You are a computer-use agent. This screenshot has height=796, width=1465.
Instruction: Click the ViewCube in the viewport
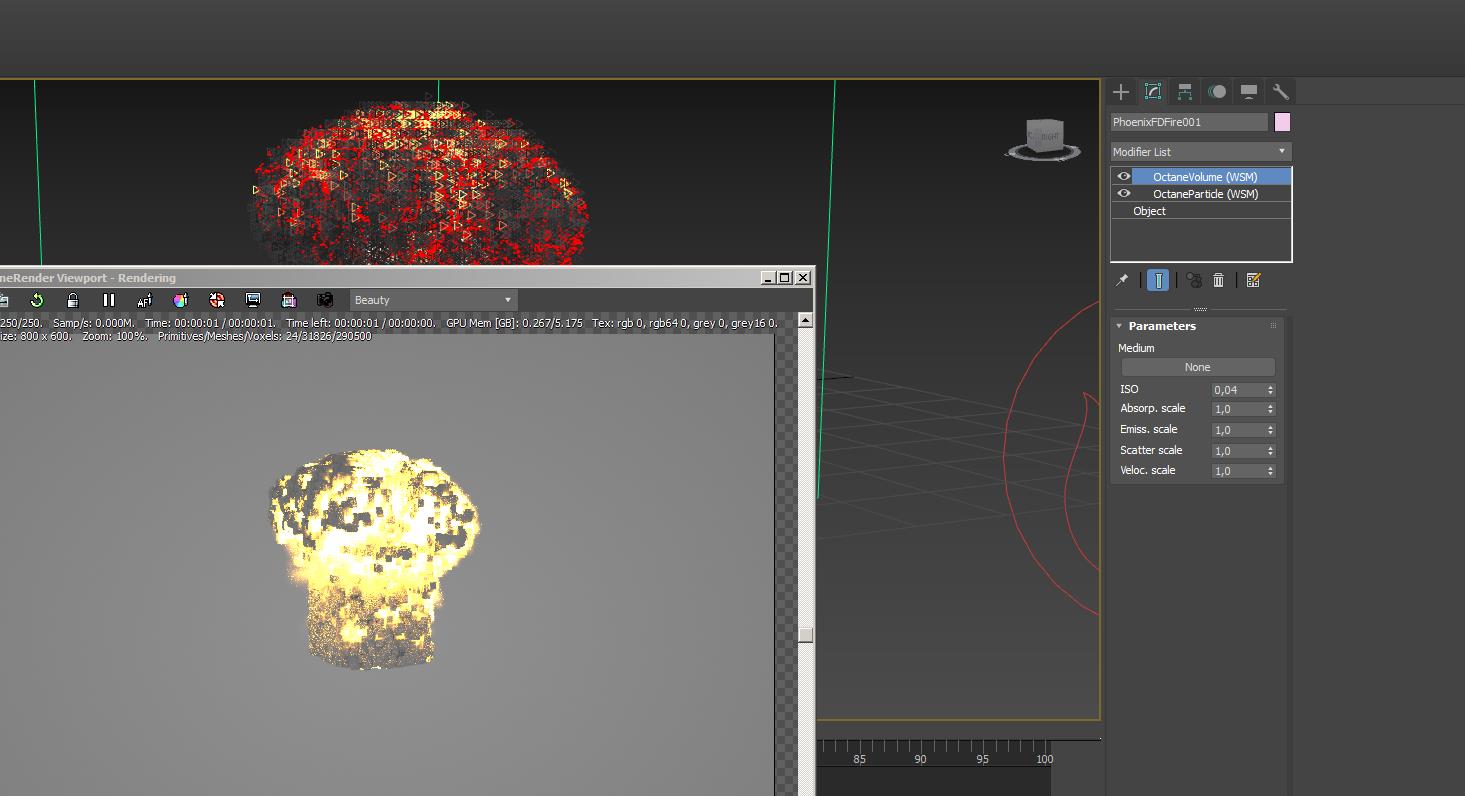pos(1044,138)
